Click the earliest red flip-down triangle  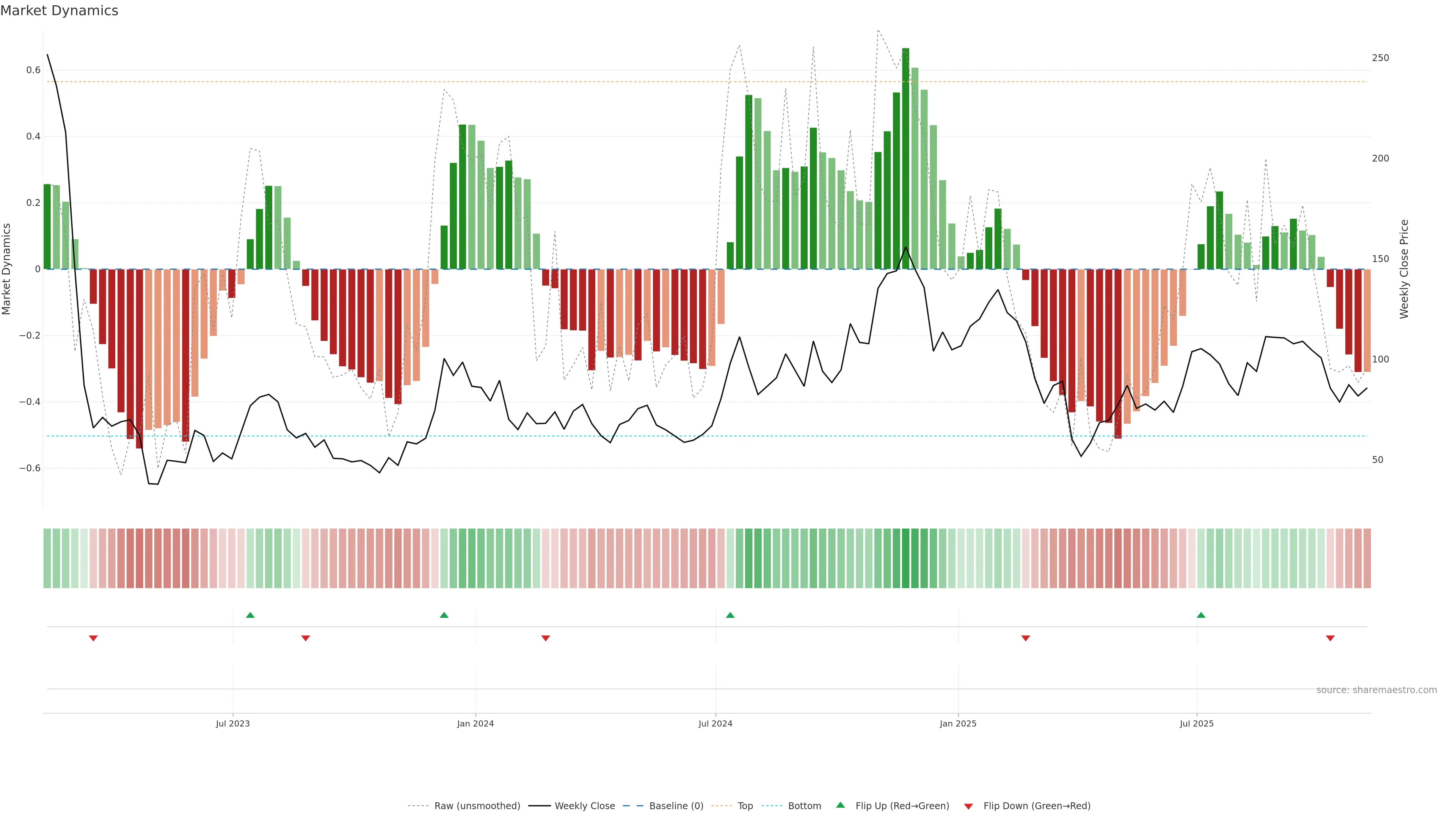[93, 638]
